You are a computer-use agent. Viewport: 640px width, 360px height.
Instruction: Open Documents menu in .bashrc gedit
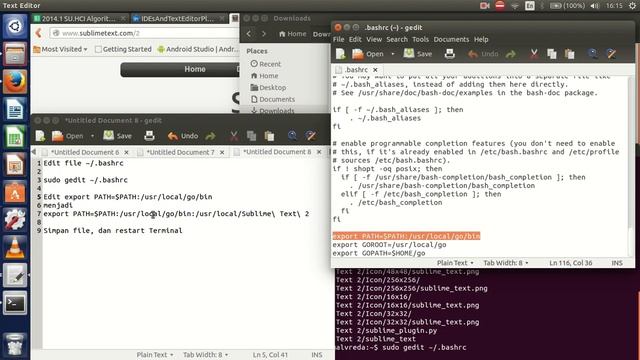click(451, 40)
